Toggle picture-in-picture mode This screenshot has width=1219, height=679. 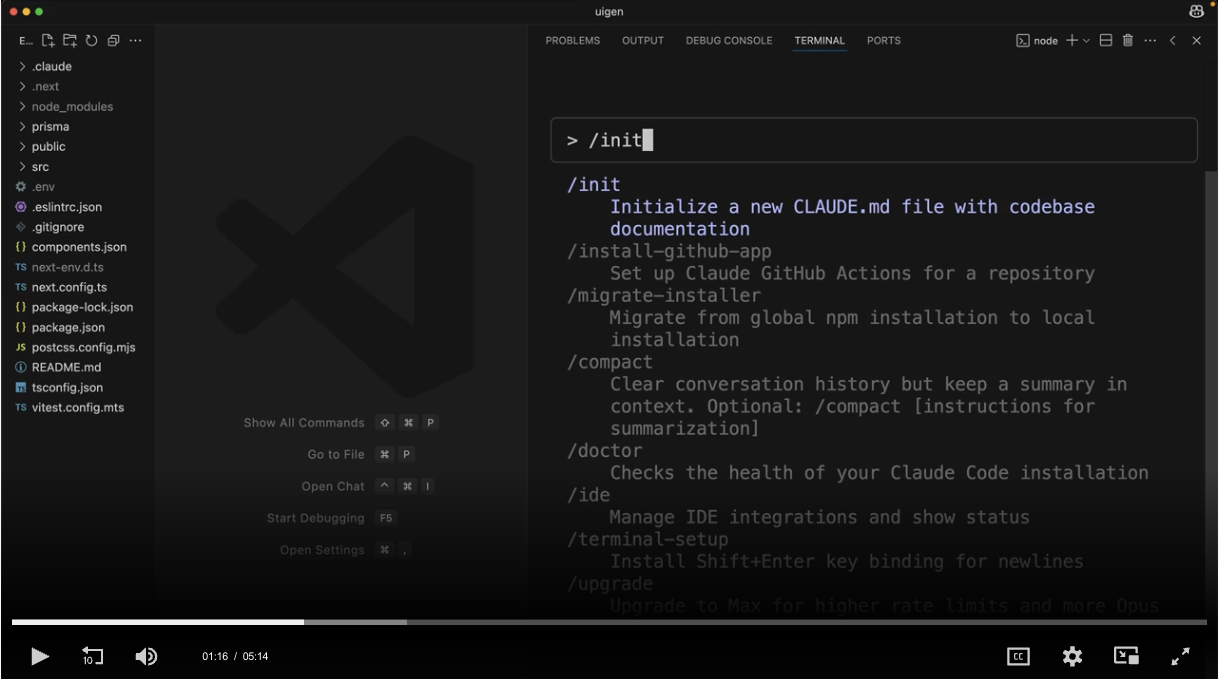coord(1127,657)
